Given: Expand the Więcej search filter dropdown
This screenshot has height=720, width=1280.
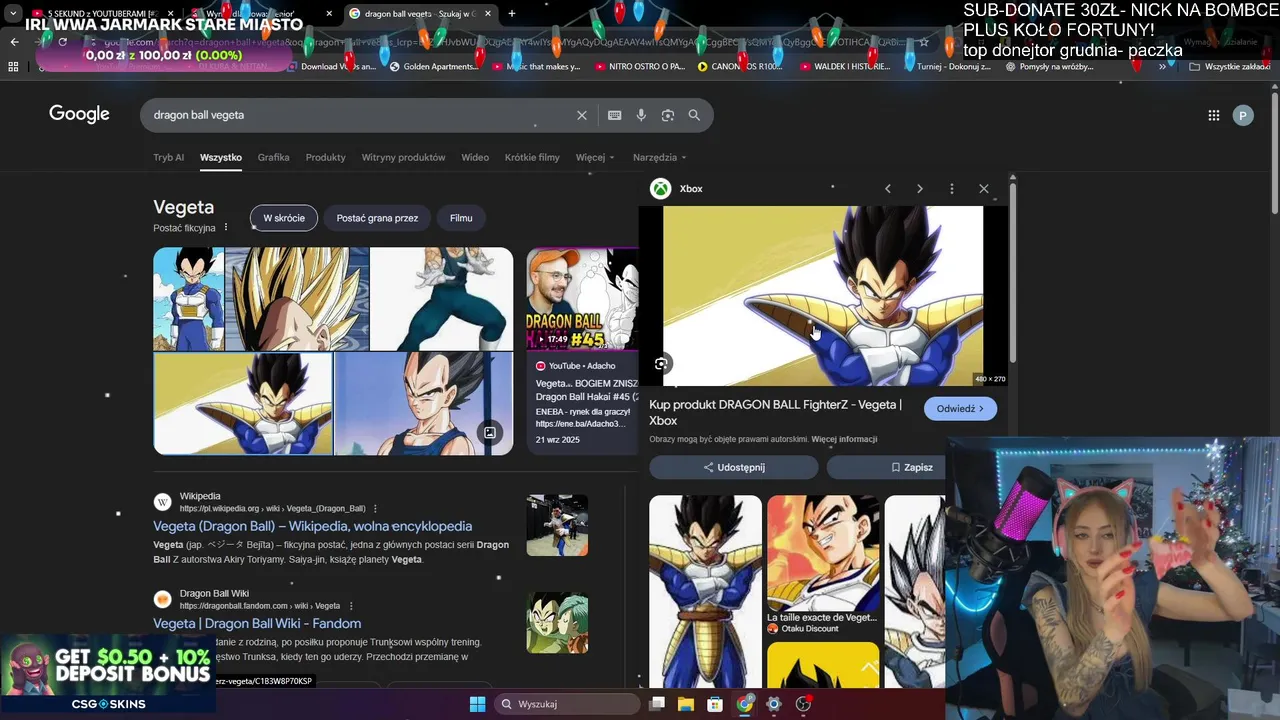Looking at the screenshot, I should tap(595, 157).
